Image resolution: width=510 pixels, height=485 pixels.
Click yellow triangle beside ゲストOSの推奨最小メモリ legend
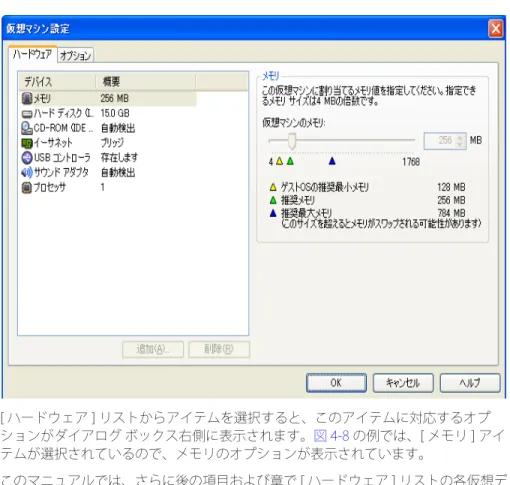273,187
